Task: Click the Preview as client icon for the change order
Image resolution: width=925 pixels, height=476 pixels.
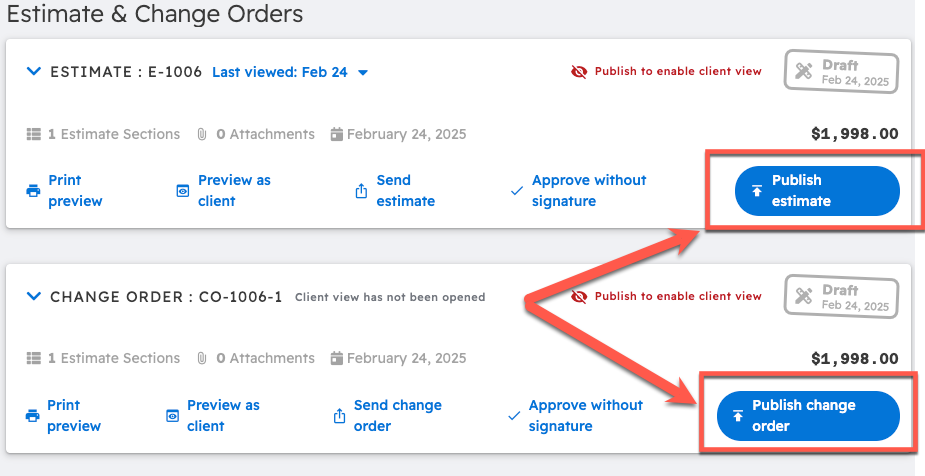Action: point(171,416)
